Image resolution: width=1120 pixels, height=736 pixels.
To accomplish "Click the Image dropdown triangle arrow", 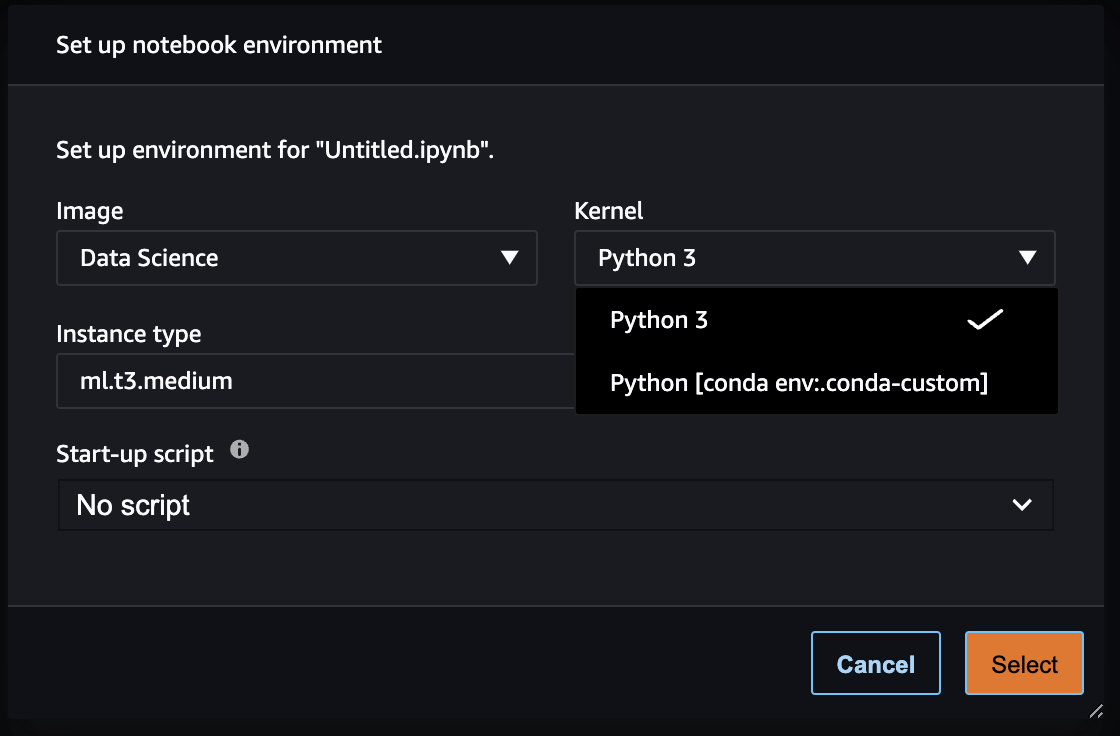I will point(509,258).
